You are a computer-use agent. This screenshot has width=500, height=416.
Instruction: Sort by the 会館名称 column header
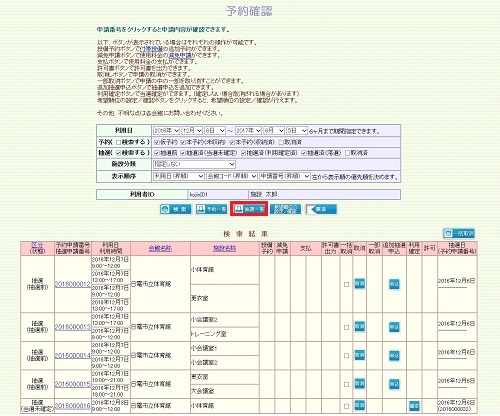pos(160,248)
